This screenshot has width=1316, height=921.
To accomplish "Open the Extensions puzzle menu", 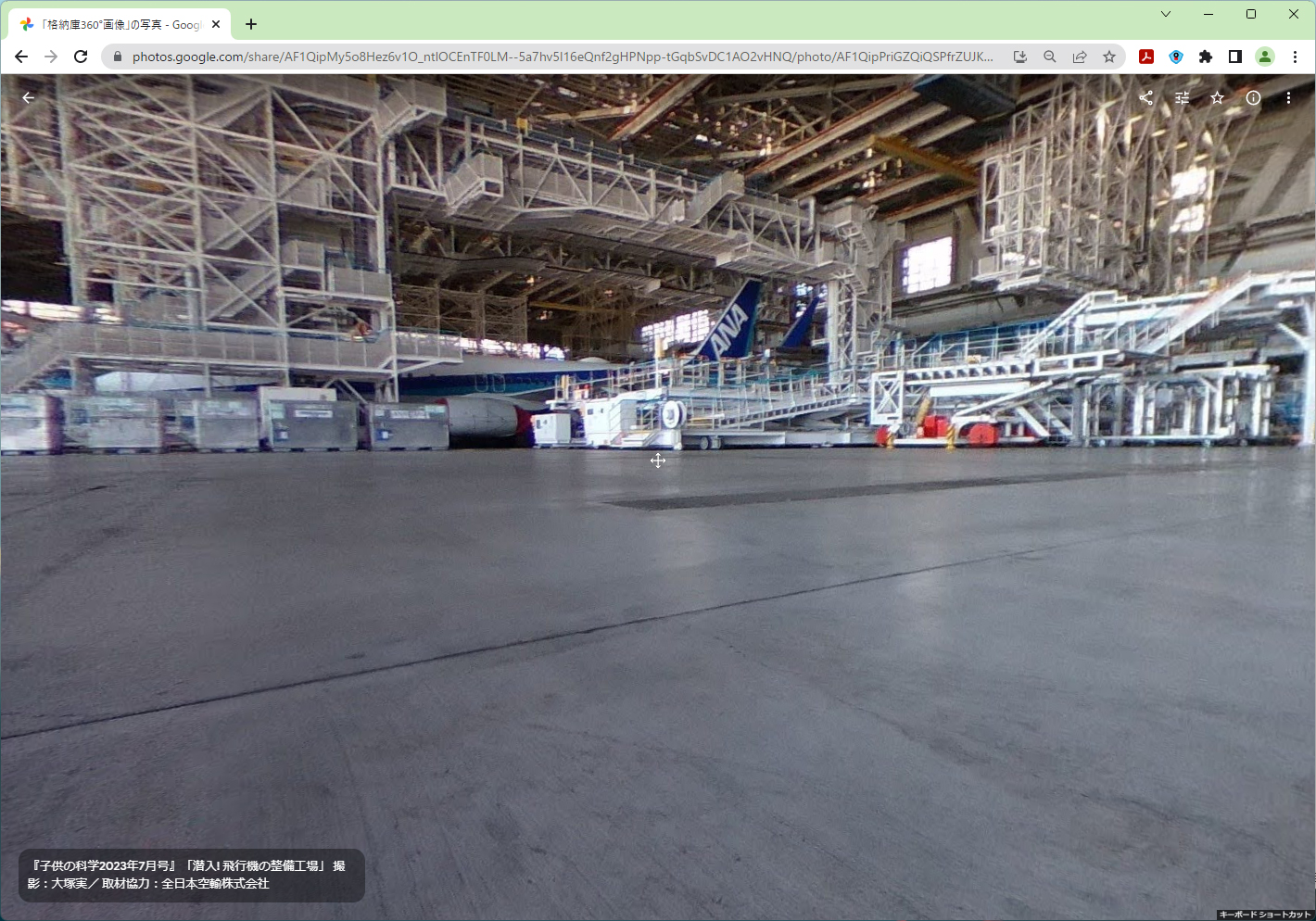I will point(1206,57).
